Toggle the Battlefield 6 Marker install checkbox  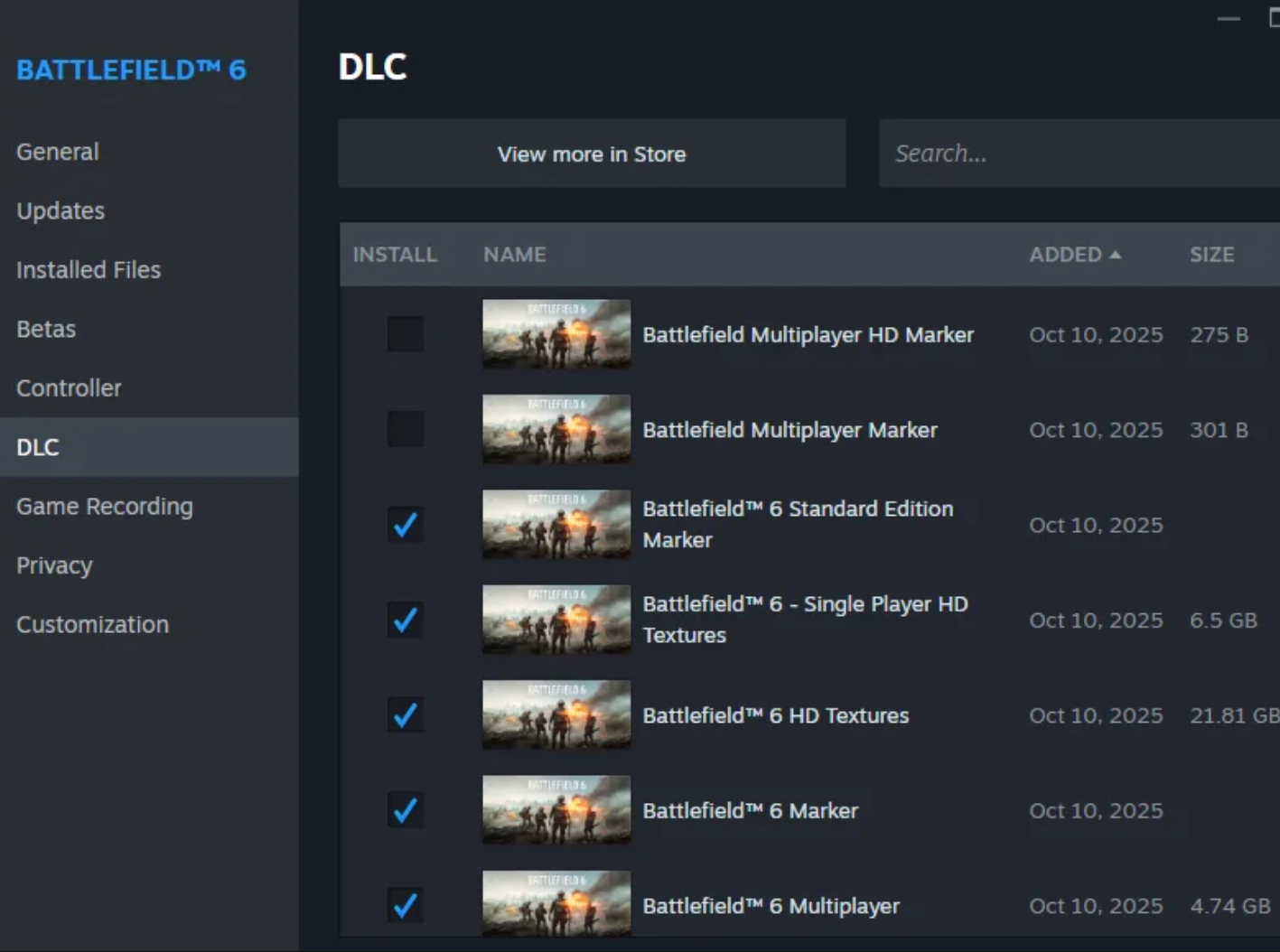[x=405, y=810]
